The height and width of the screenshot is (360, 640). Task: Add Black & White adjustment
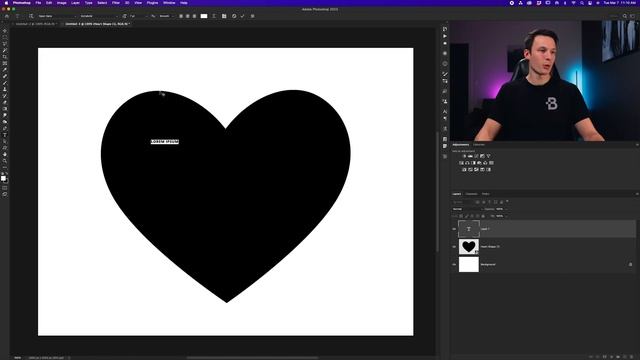pyautogui.click(x=473, y=163)
